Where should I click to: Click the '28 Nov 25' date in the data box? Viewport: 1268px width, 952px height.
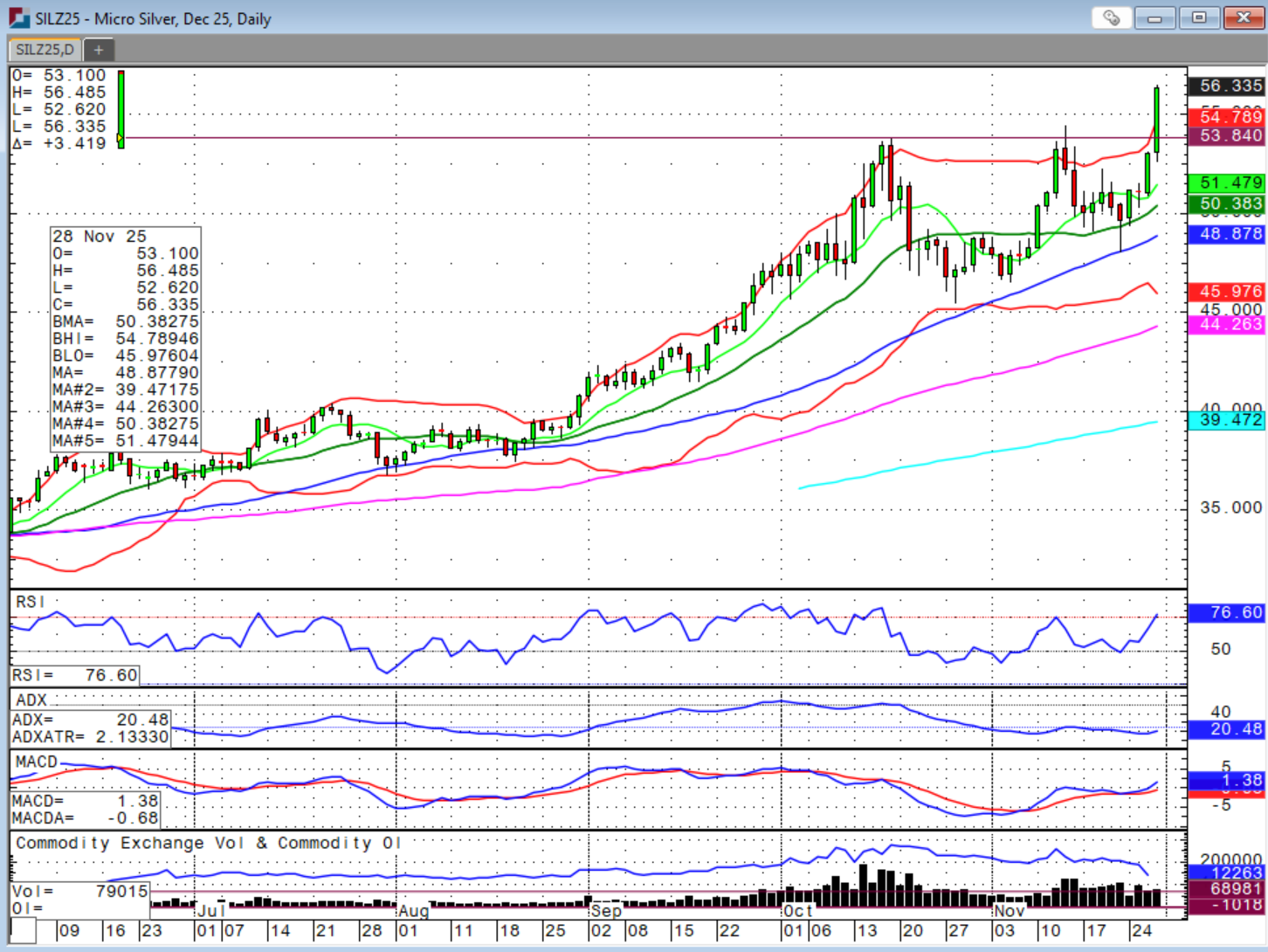[100, 237]
